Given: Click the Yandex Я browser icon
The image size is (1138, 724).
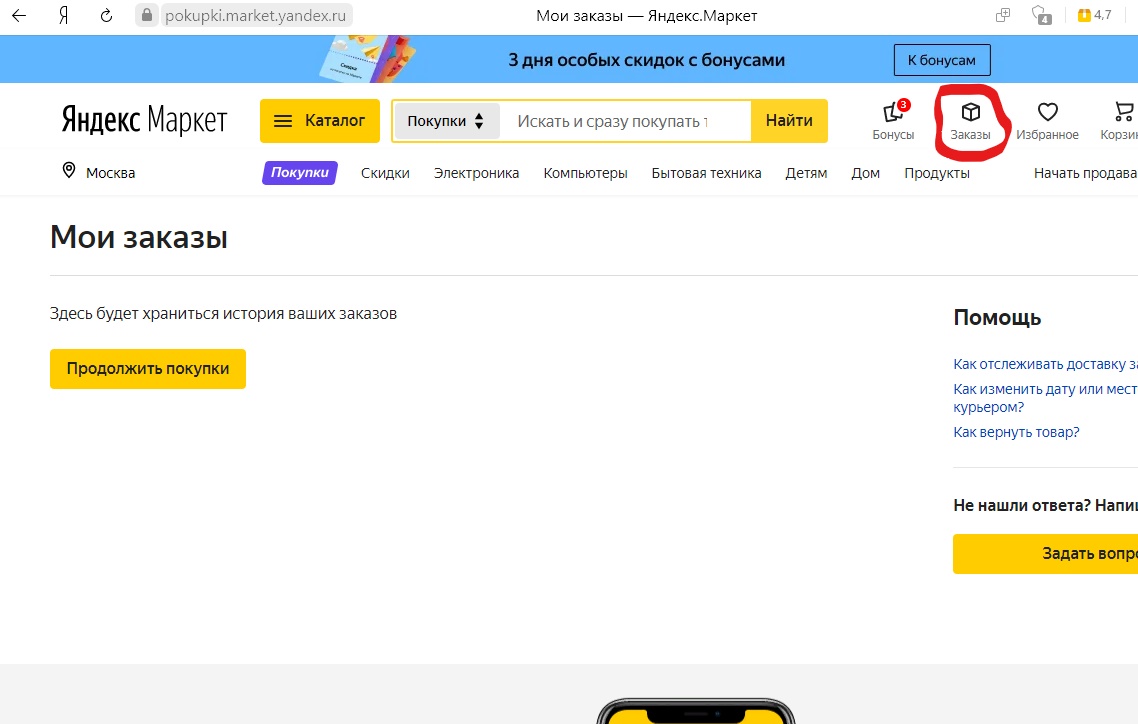Looking at the screenshot, I should coord(63,16).
